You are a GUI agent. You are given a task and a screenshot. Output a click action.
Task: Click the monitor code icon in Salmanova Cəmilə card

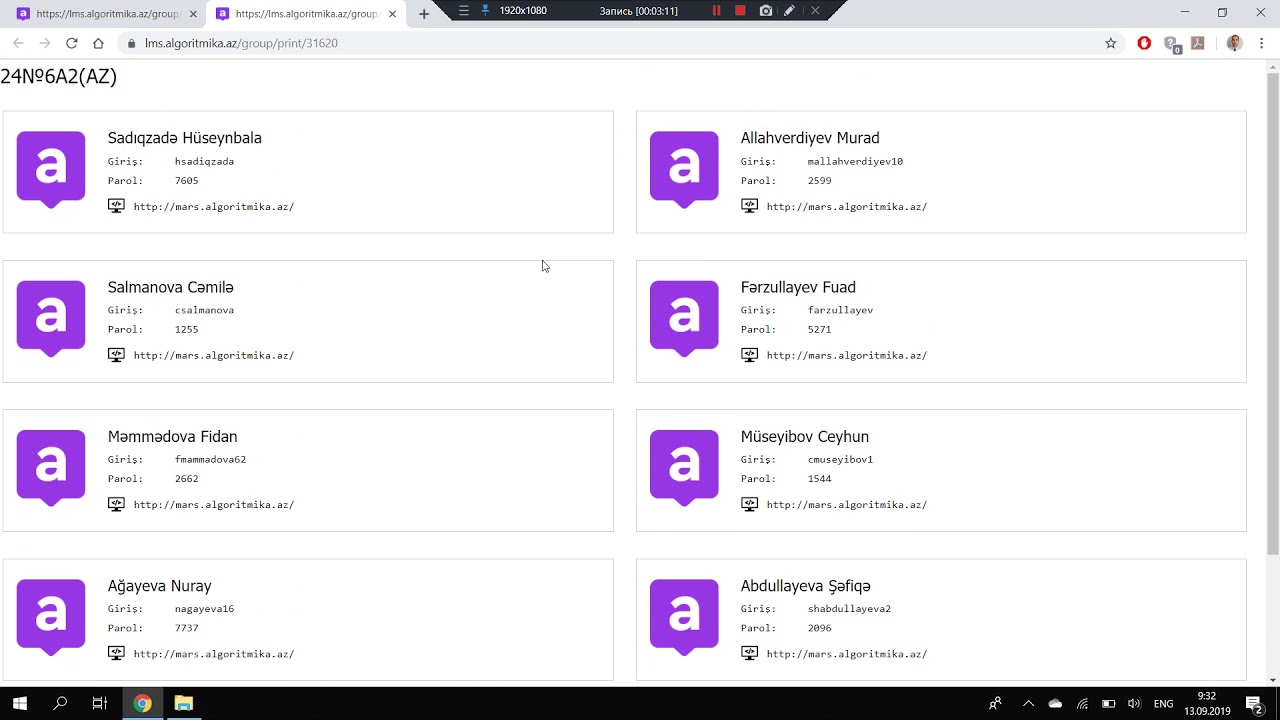[x=116, y=355]
